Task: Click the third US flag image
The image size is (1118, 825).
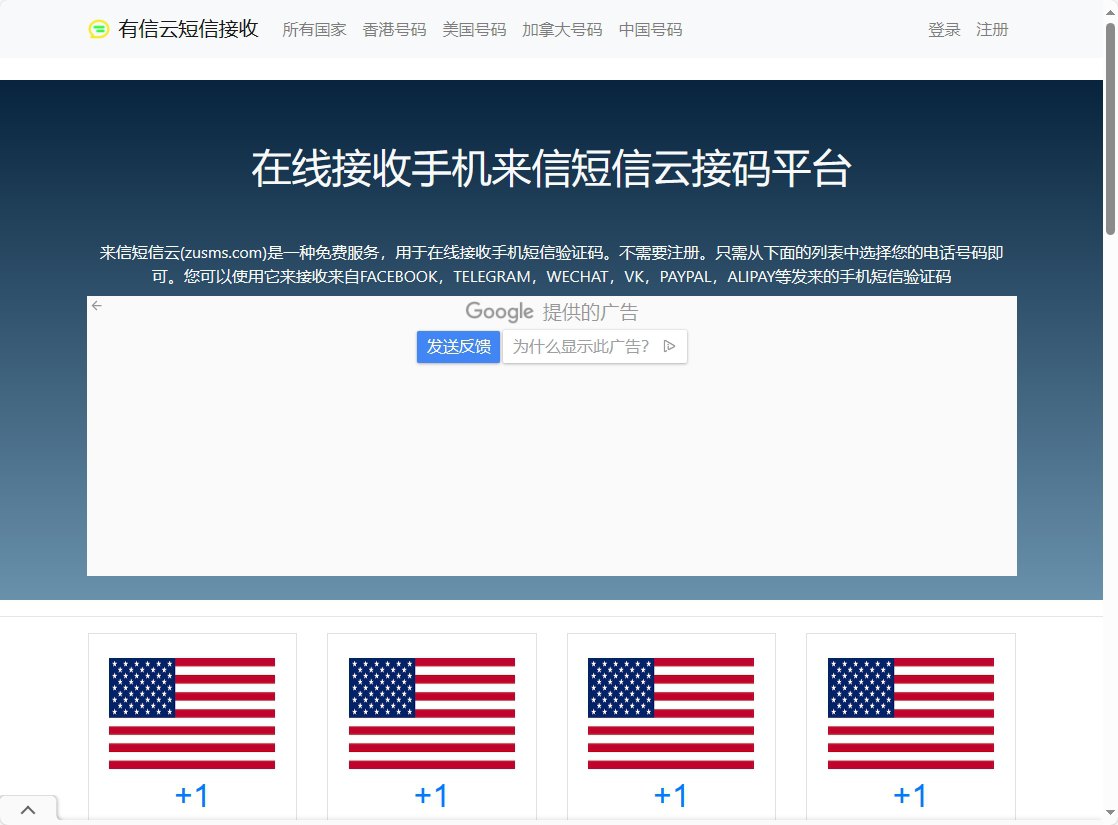Action: [671, 713]
